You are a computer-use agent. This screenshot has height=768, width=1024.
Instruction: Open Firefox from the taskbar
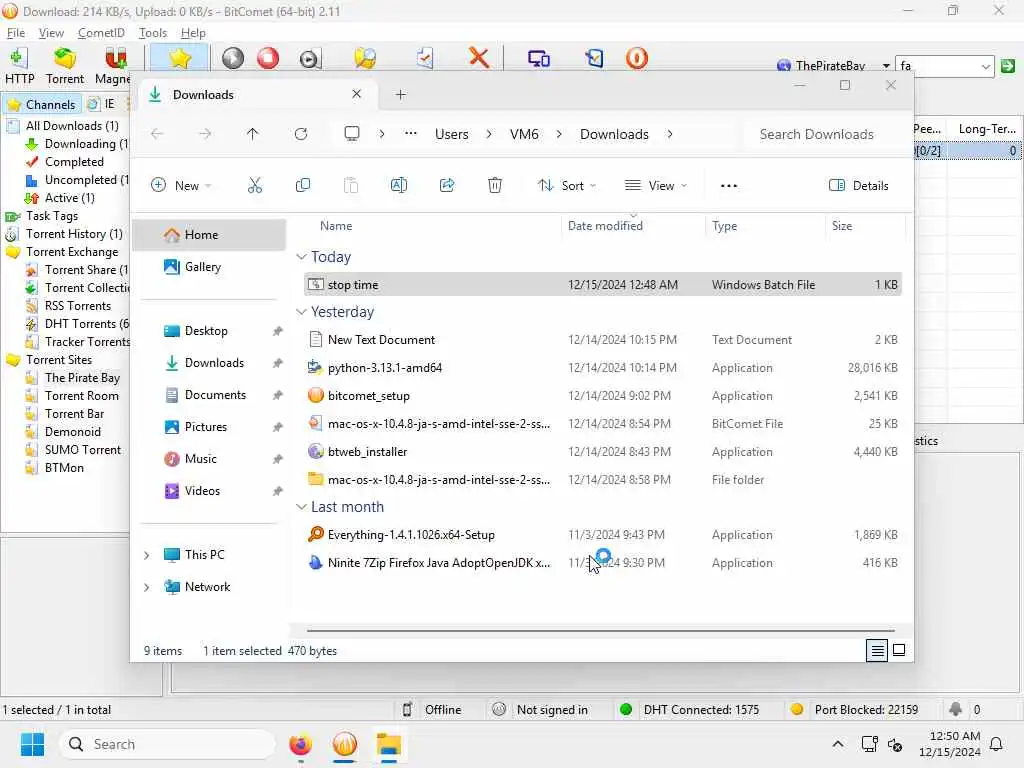click(300, 744)
